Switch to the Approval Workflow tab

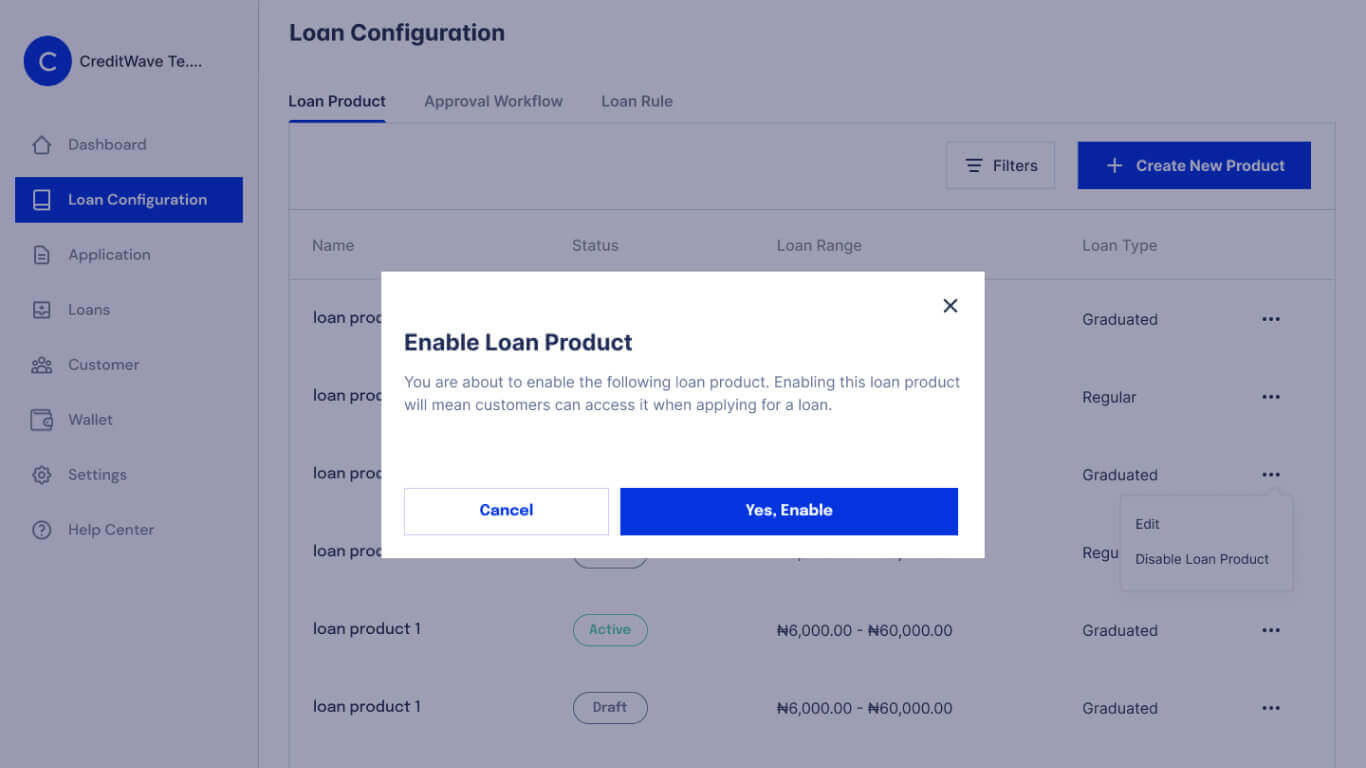(493, 101)
